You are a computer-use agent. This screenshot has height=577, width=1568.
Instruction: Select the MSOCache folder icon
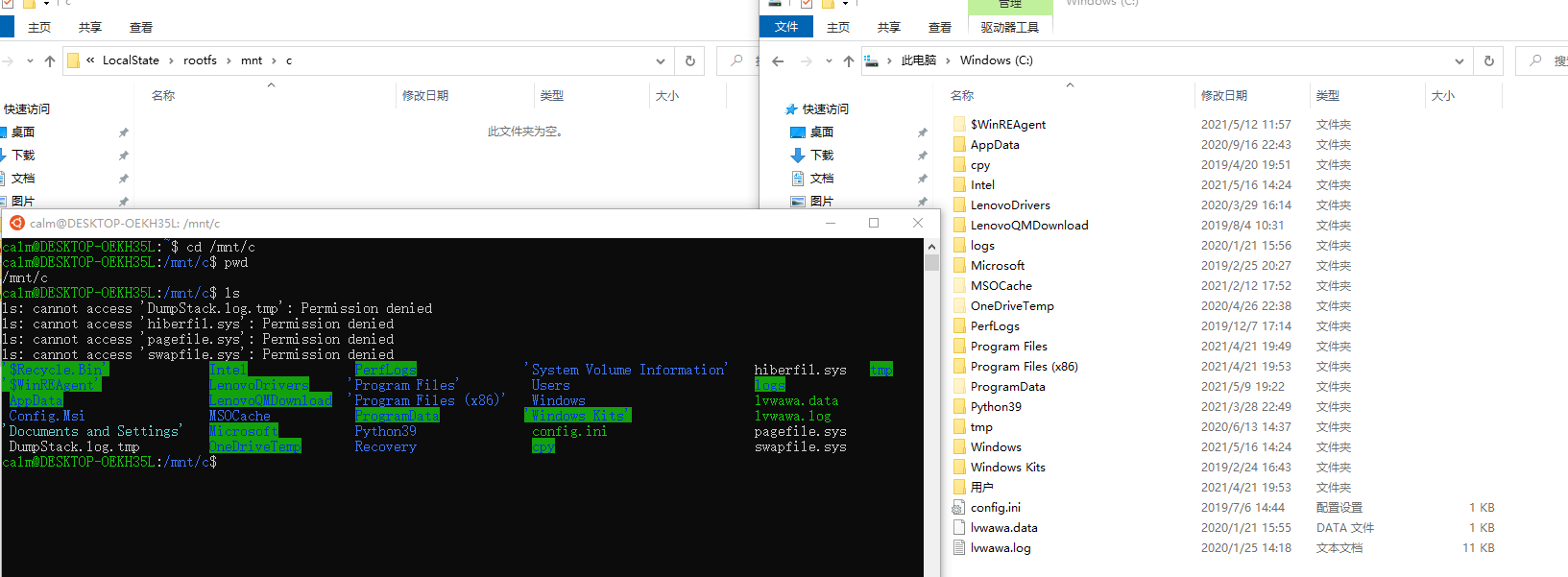958,286
